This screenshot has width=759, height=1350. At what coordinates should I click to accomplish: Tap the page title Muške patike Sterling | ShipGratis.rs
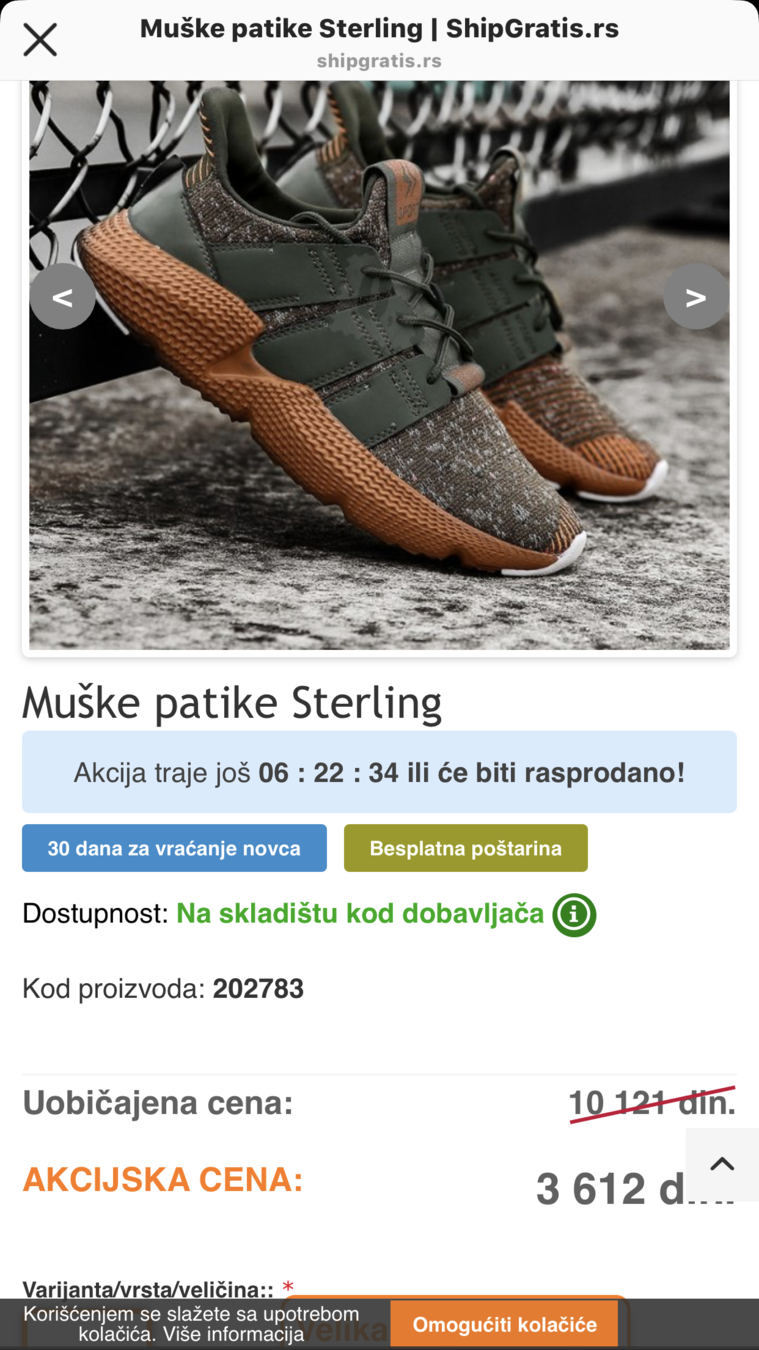point(379,29)
